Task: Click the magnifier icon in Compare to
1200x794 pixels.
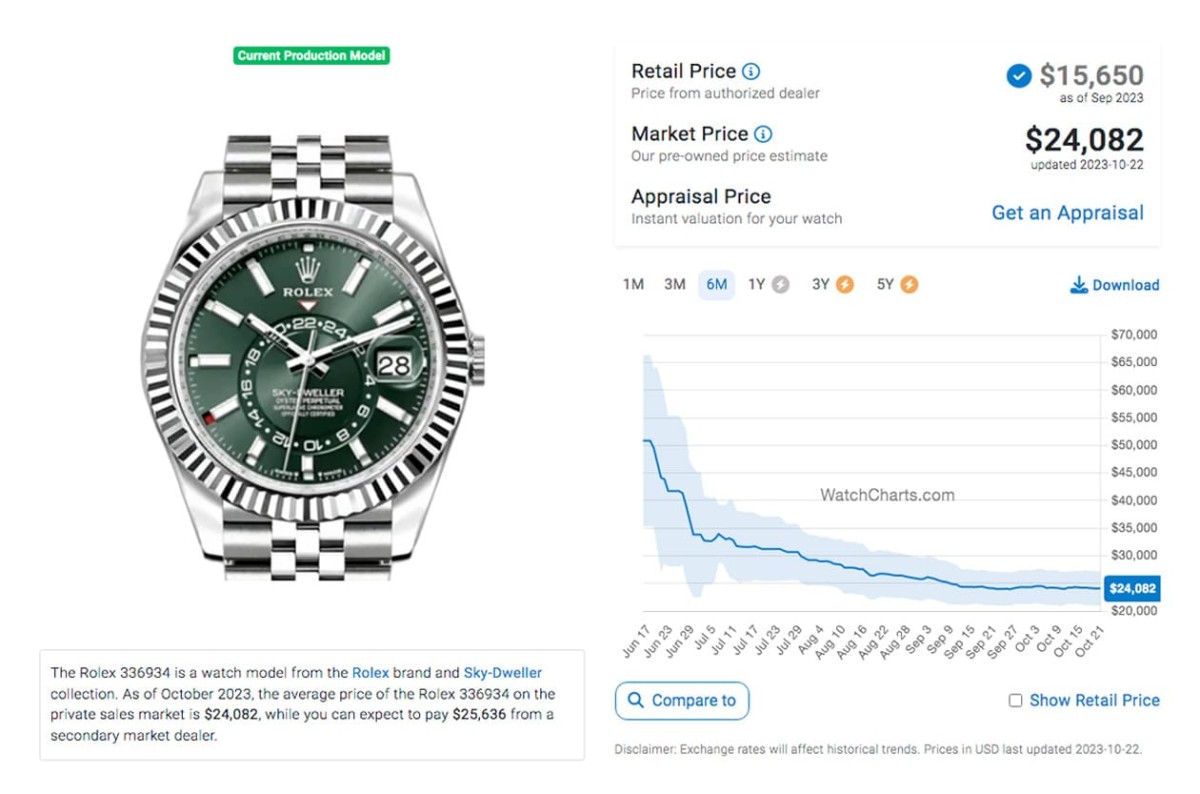Action: pos(636,700)
